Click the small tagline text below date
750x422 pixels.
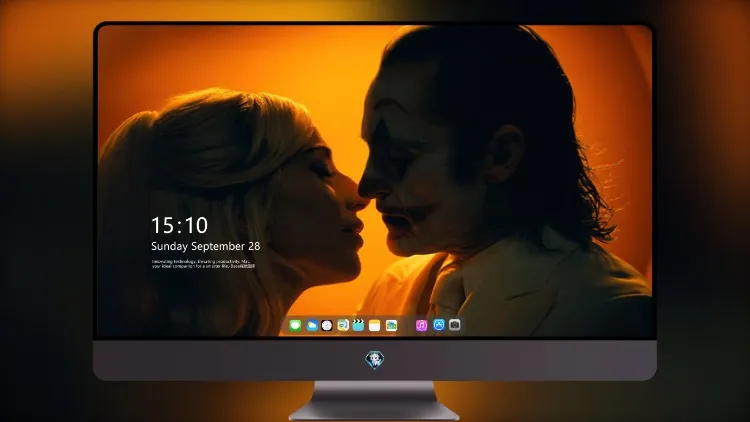203,264
